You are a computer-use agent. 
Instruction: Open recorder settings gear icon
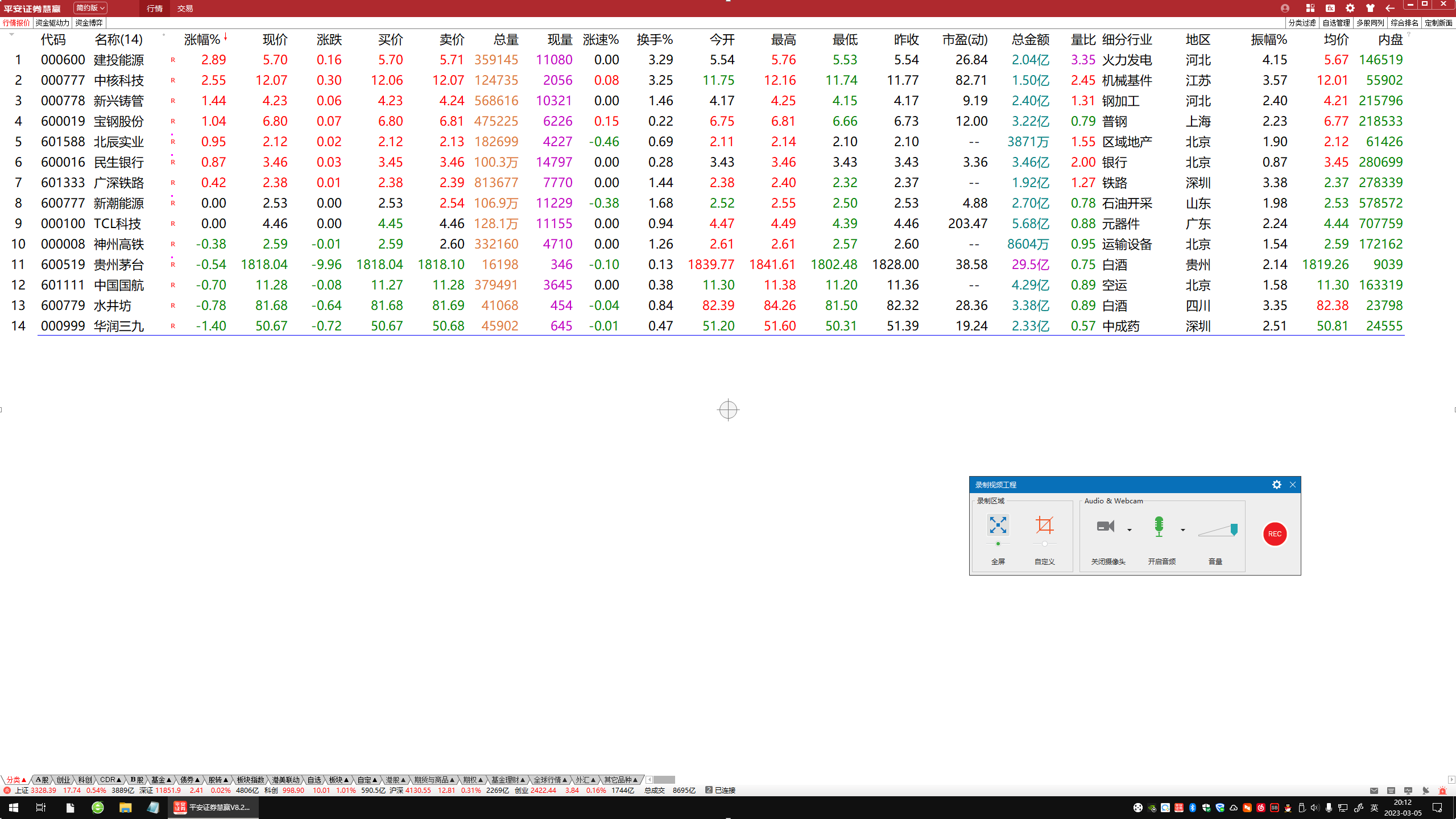point(1277,485)
